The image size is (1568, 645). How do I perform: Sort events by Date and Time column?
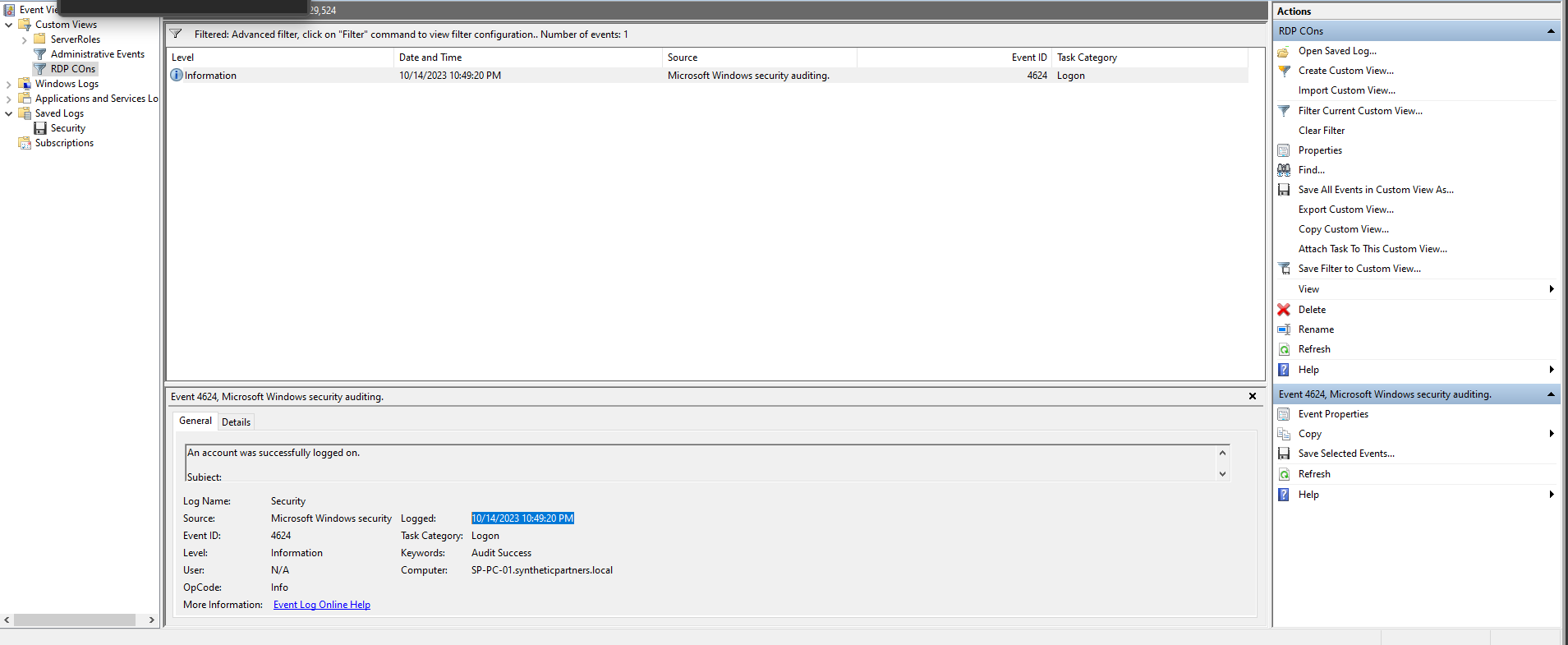coord(526,58)
